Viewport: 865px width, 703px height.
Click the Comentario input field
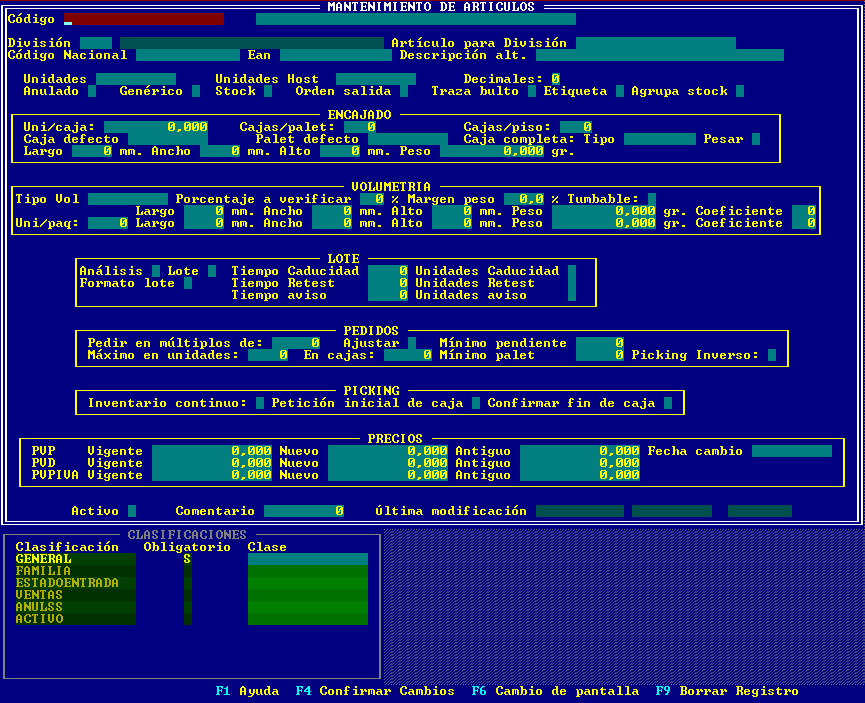click(x=304, y=511)
